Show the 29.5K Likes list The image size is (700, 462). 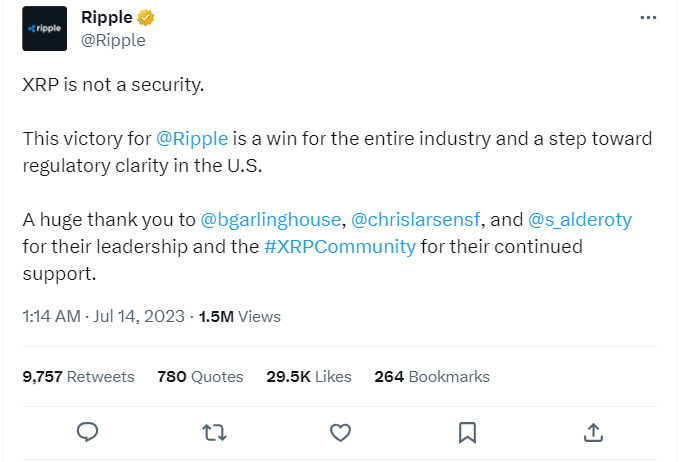pyautogui.click(x=309, y=377)
